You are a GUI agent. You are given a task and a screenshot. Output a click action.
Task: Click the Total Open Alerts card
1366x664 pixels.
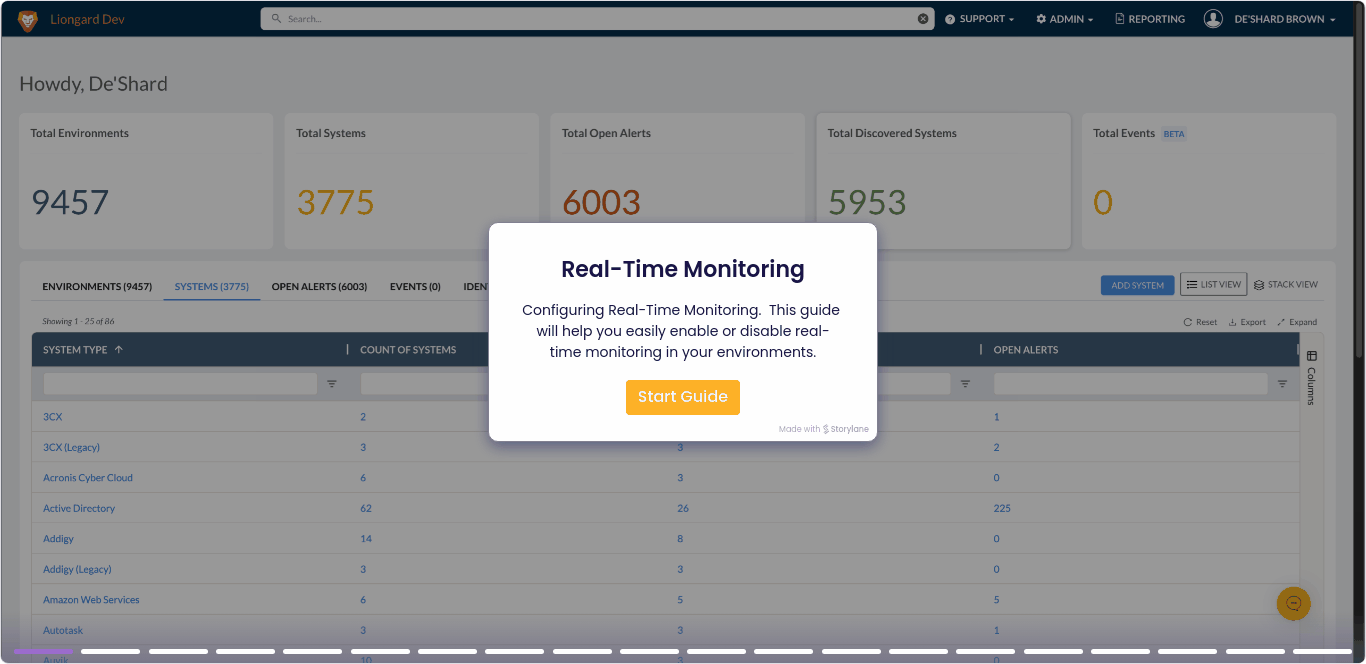(x=678, y=181)
